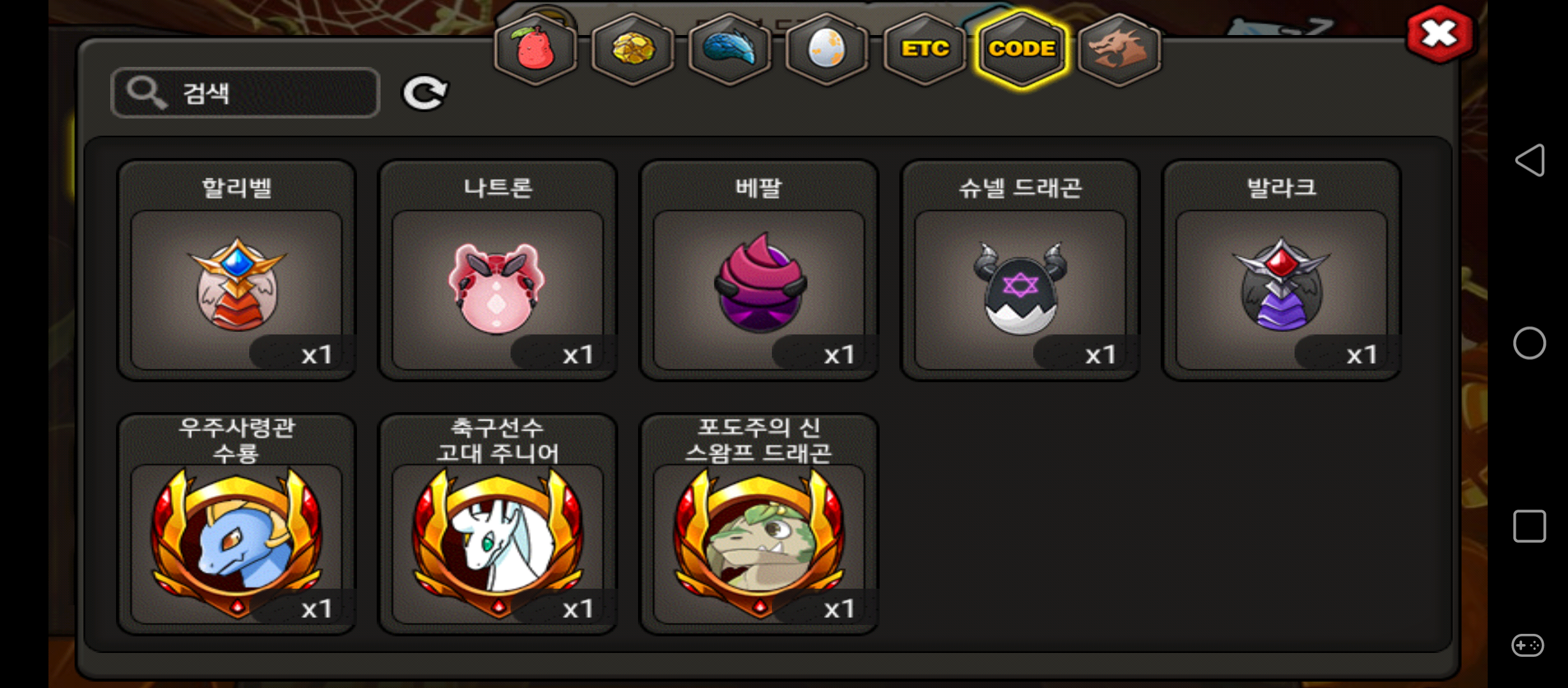The width and height of the screenshot is (1568, 688).
Task: Switch to the blue feather category tab
Action: [729, 49]
